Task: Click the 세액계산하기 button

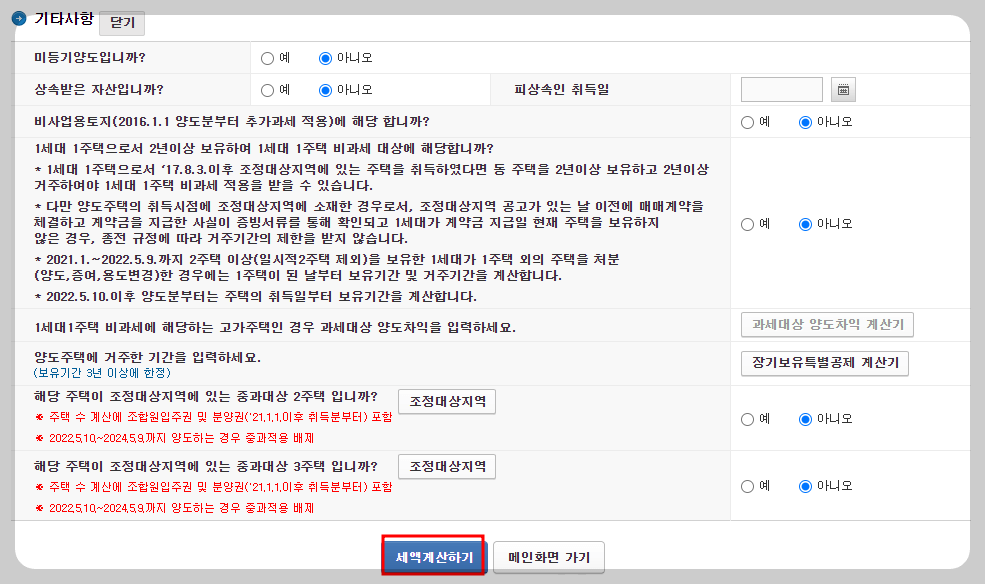Action: click(433, 557)
